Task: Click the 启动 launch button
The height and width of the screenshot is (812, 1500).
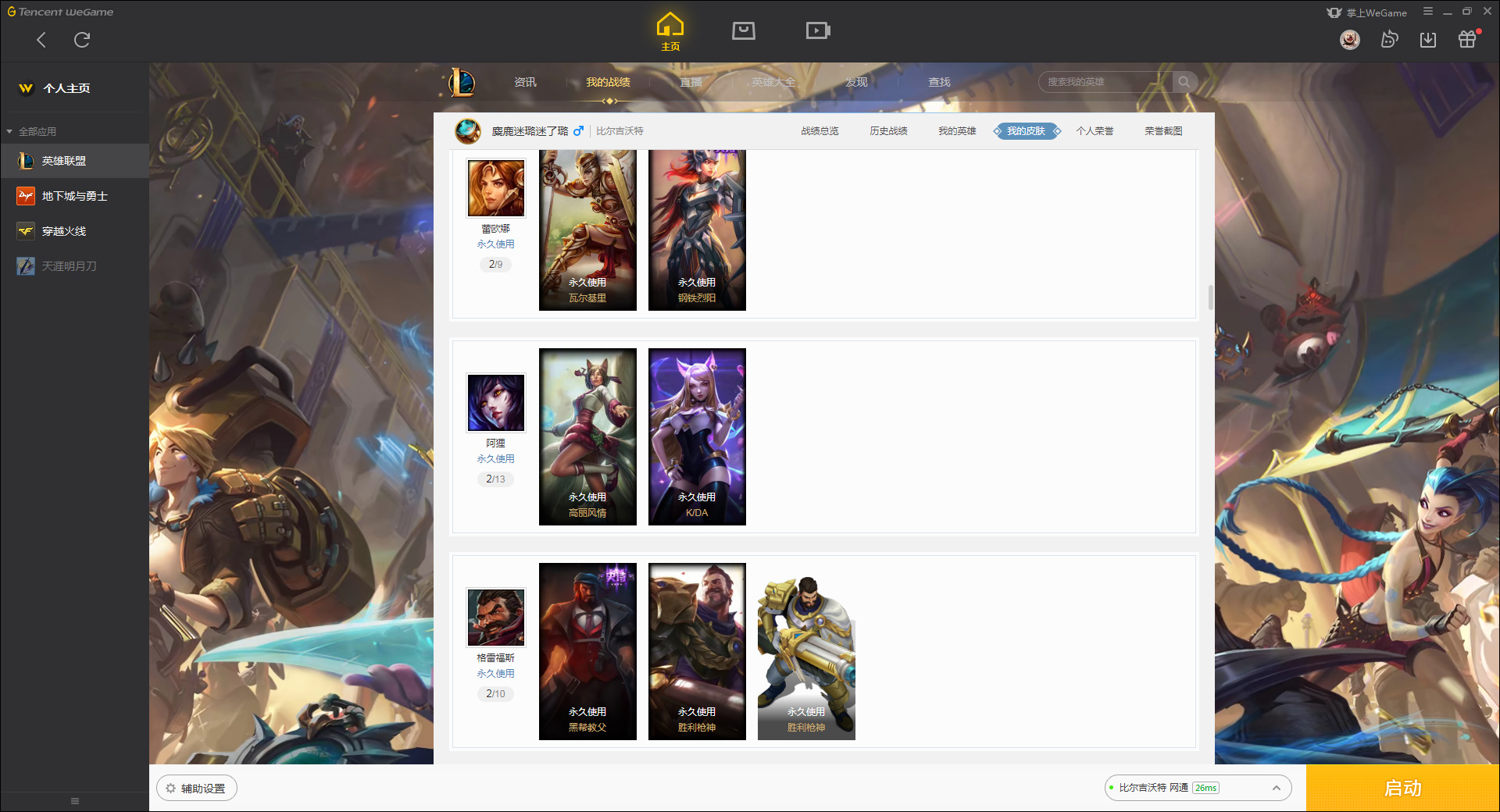Action: [x=1403, y=789]
